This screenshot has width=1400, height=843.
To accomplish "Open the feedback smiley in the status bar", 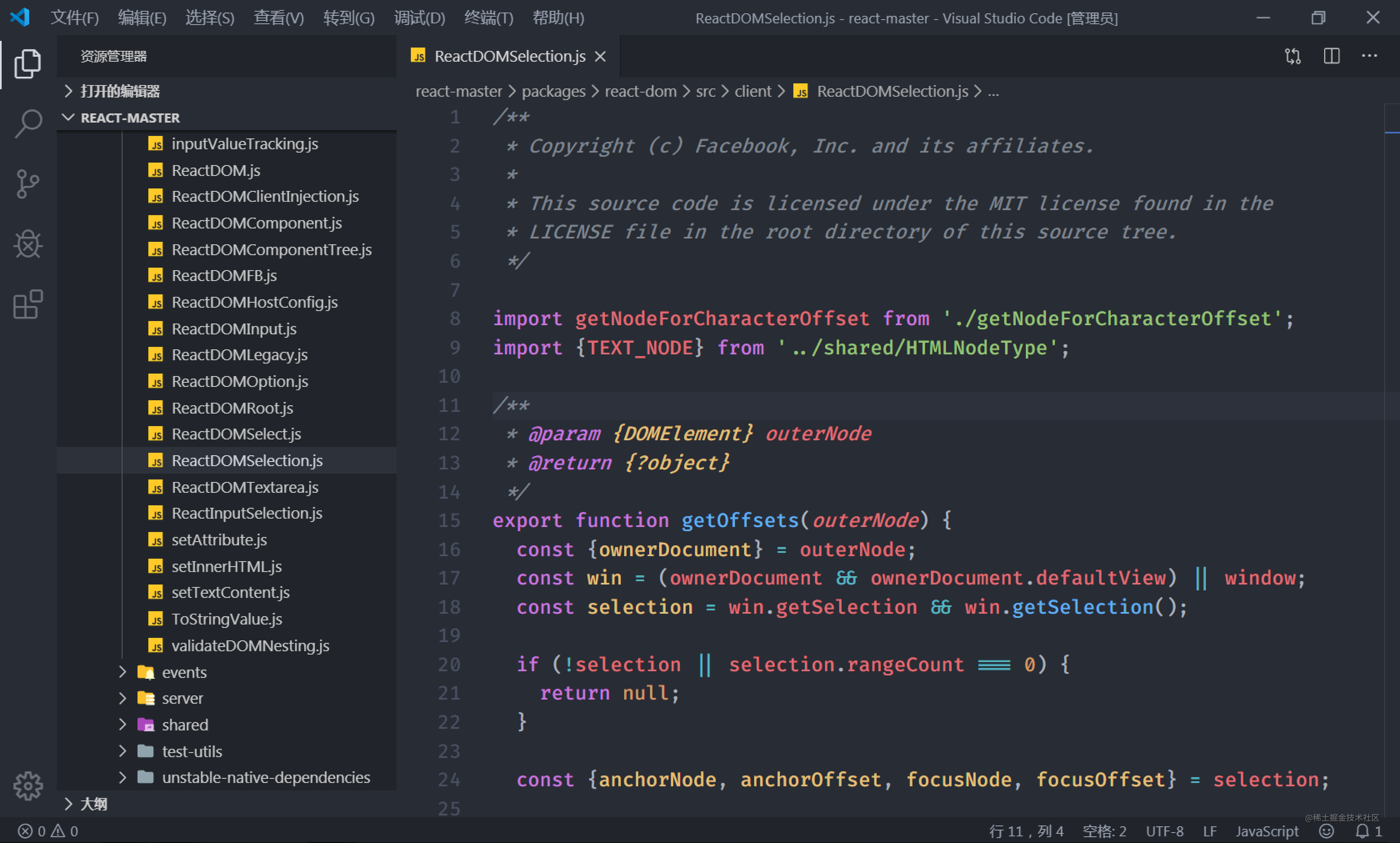I will tap(1327, 830).
